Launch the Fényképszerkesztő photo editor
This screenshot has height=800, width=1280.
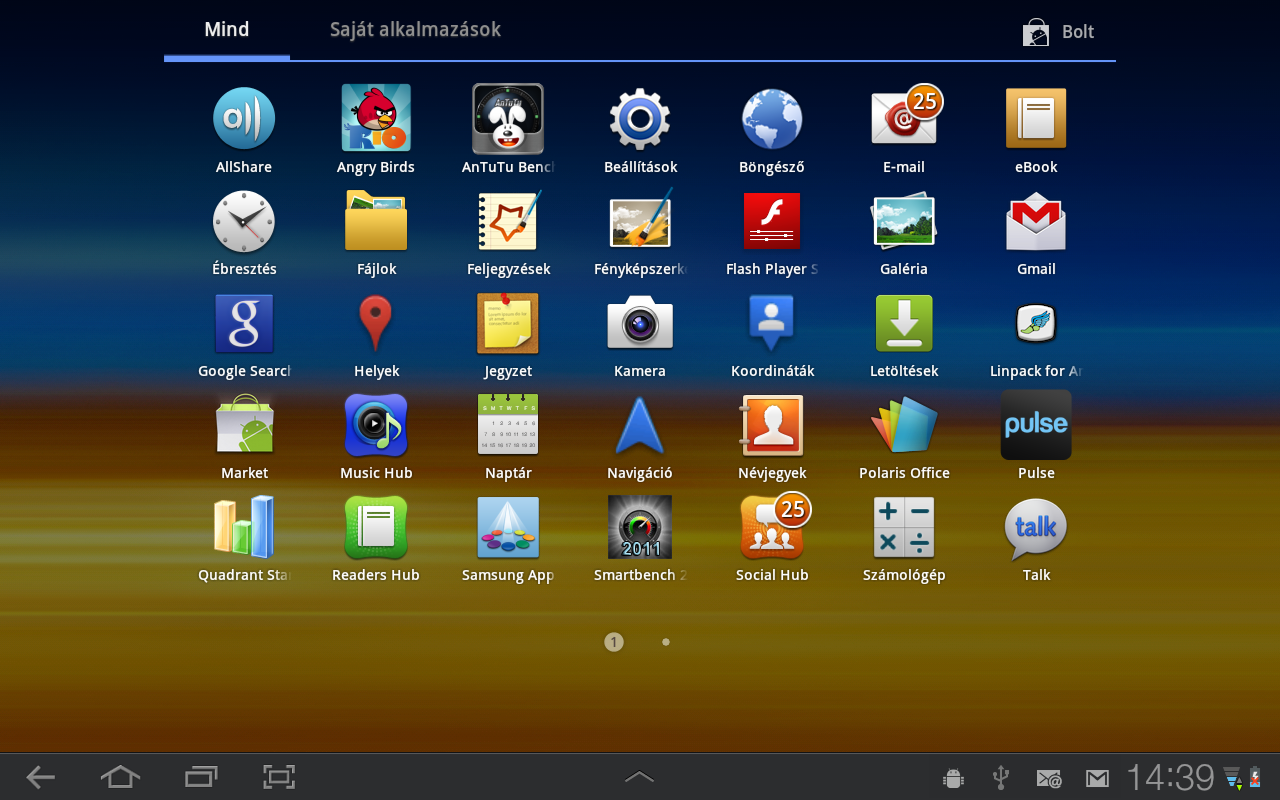tap(640, 221)
